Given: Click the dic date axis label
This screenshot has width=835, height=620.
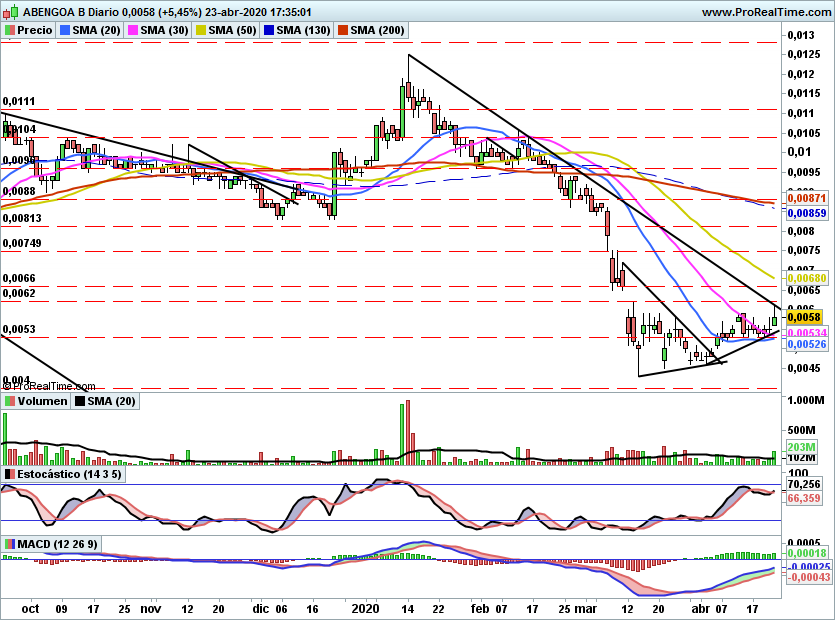Looking at the screenshot, I should (261, 609).
